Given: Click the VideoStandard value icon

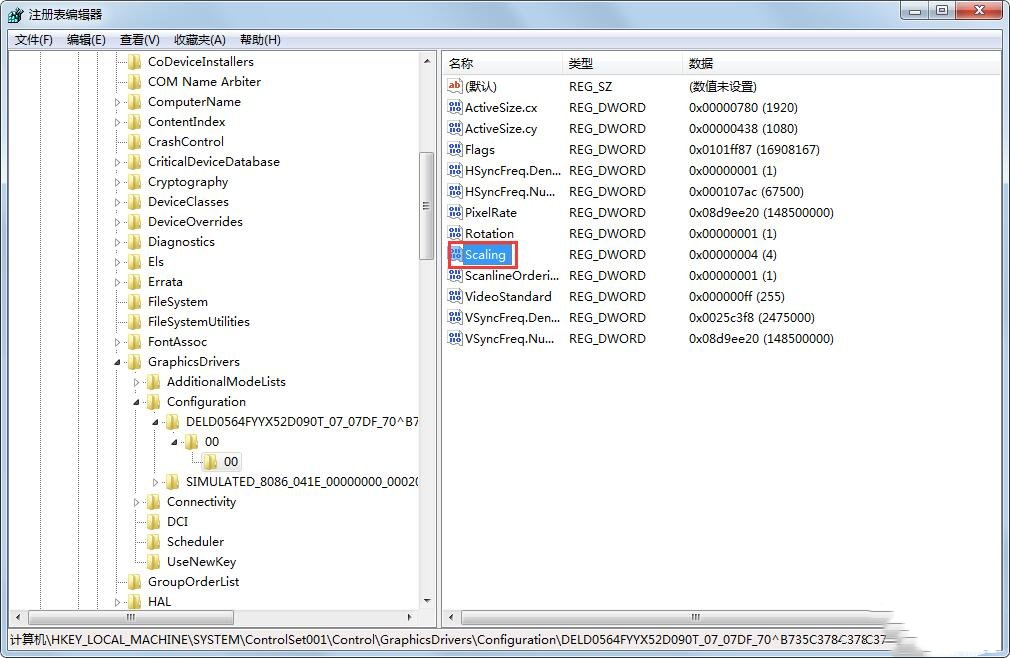Looking at the screenshot, I should coord(455,296).
